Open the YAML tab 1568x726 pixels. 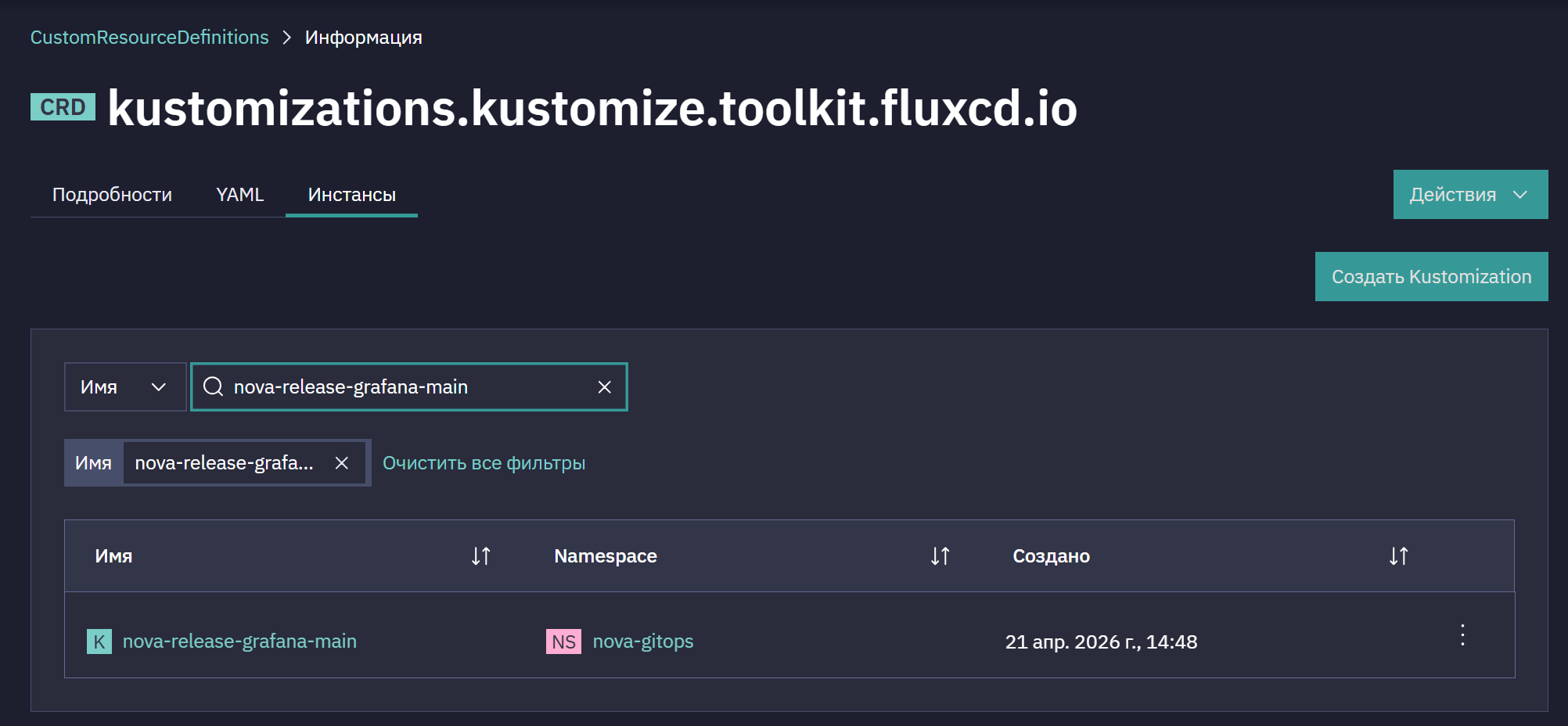point(240,194)
